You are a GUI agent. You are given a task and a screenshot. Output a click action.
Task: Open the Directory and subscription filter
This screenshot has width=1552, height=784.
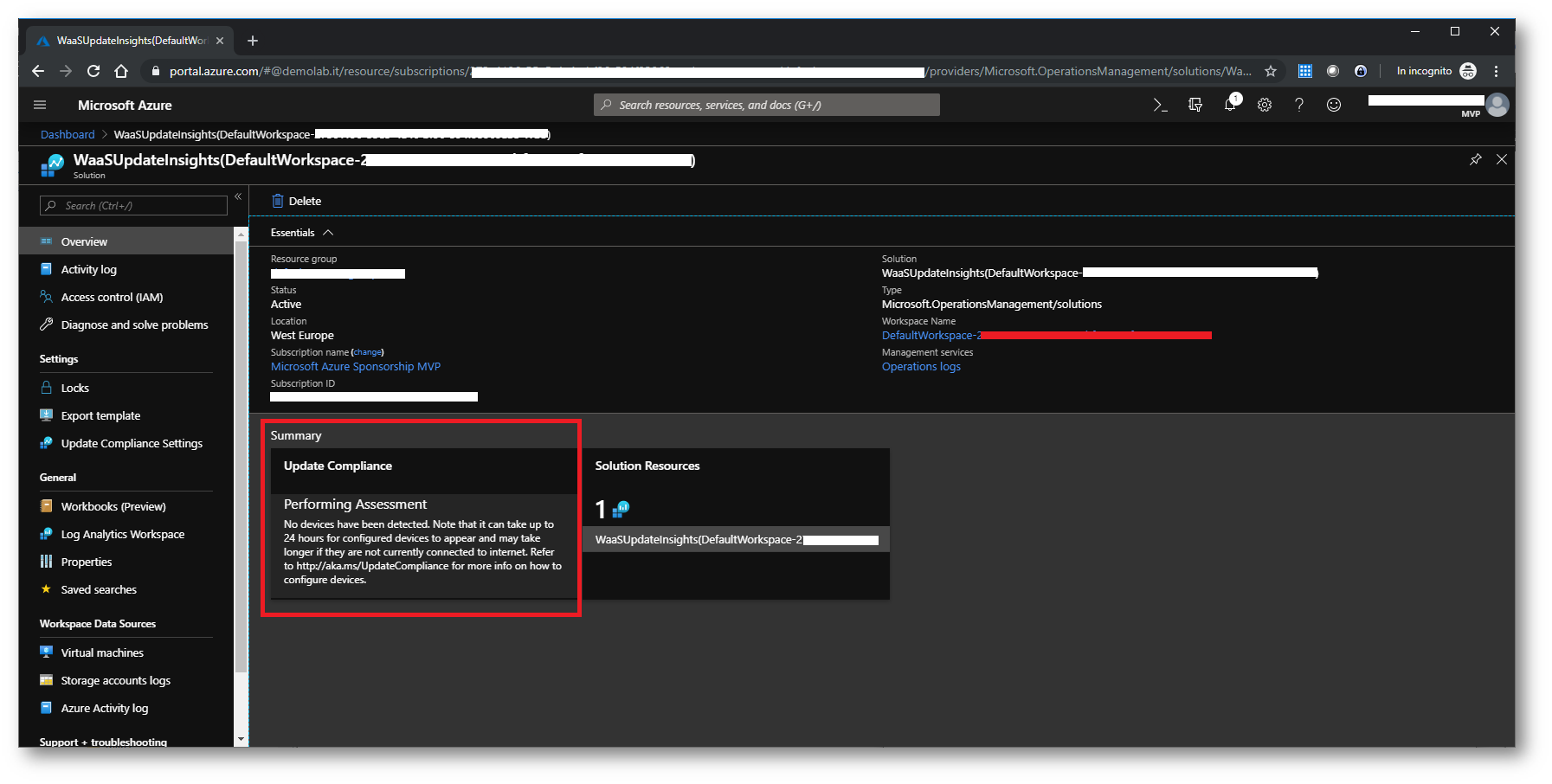[1195, 105]
